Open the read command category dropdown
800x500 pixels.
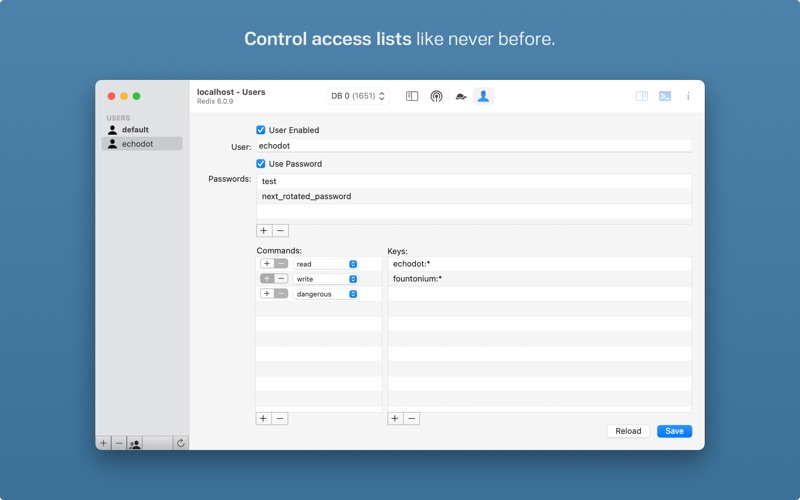pyautogui.click(x=325, y=264)
